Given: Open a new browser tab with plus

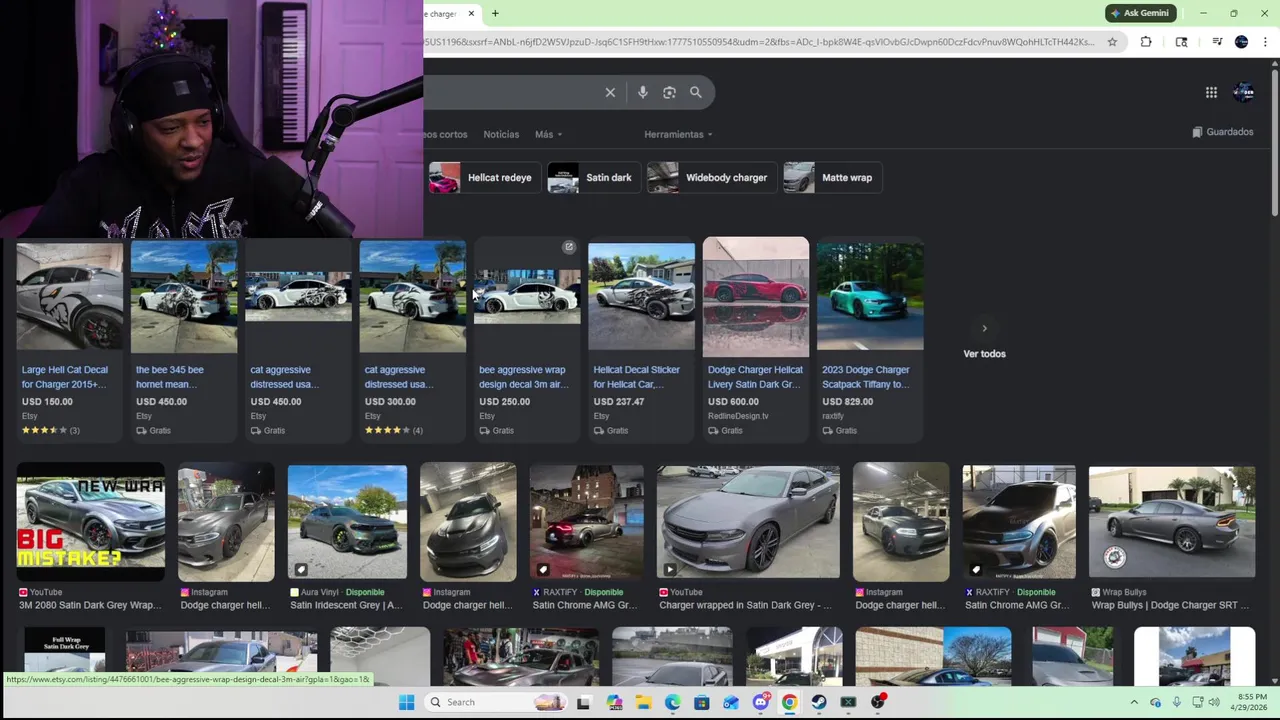Looking at the screenshot, I should (x=495, y=13).
